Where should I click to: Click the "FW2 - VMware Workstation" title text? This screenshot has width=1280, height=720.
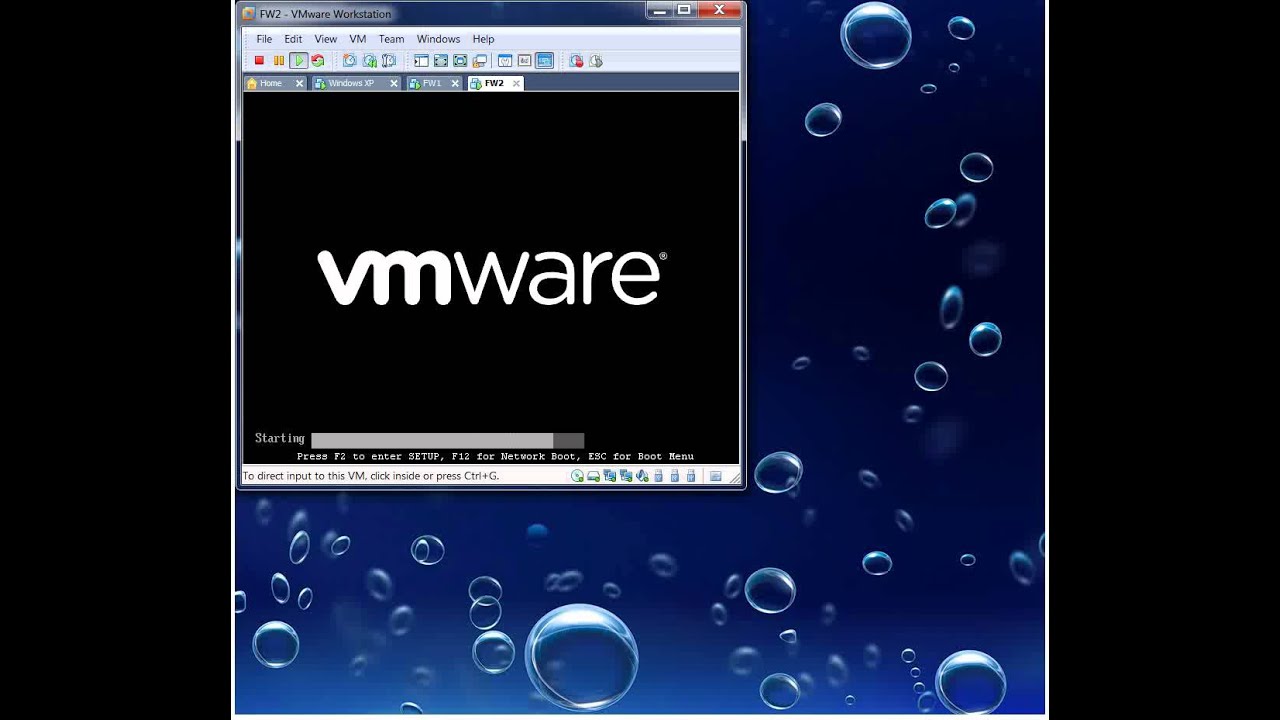point(325,14)
